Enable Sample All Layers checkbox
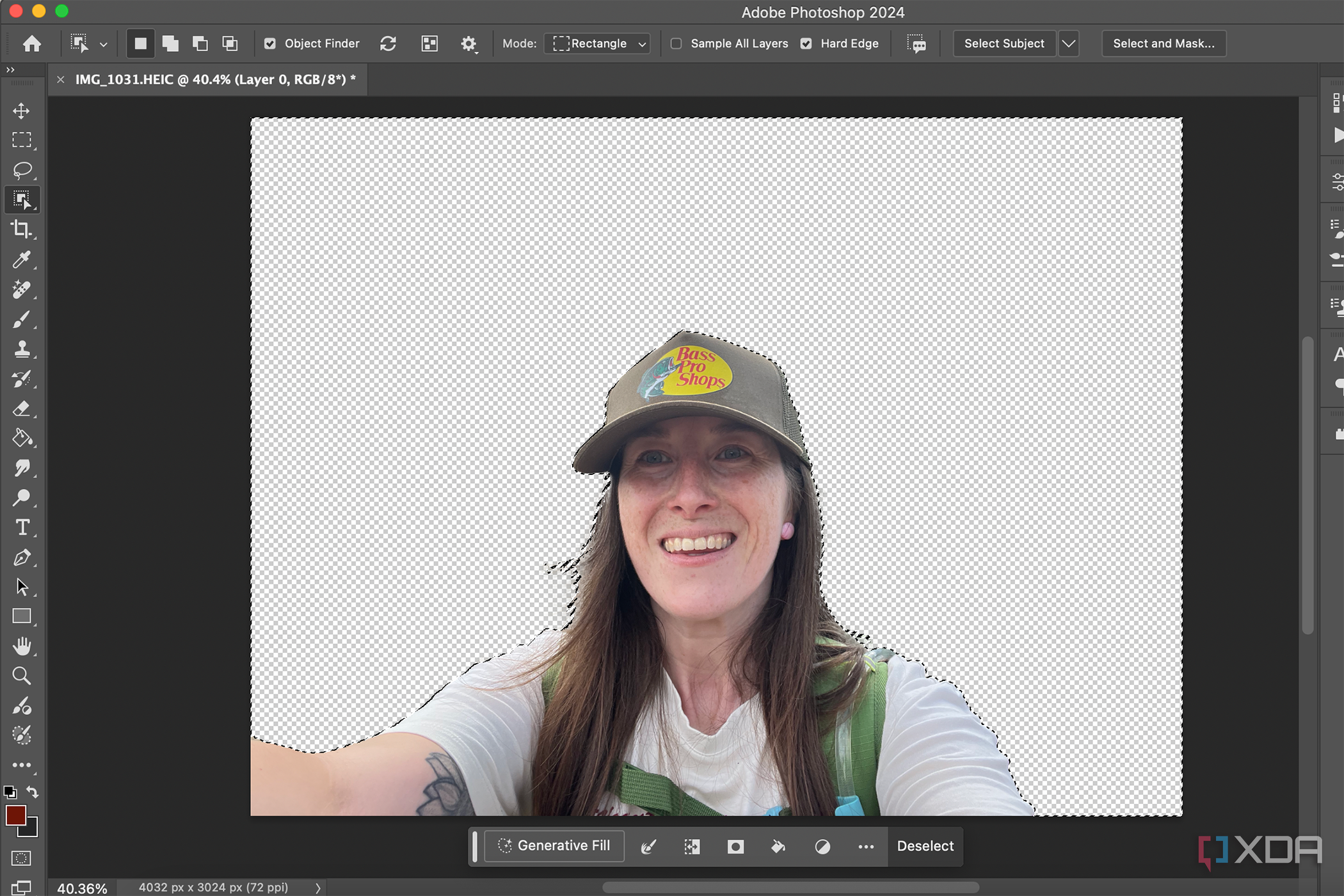 pyautogui.click(x=676, y=44)
